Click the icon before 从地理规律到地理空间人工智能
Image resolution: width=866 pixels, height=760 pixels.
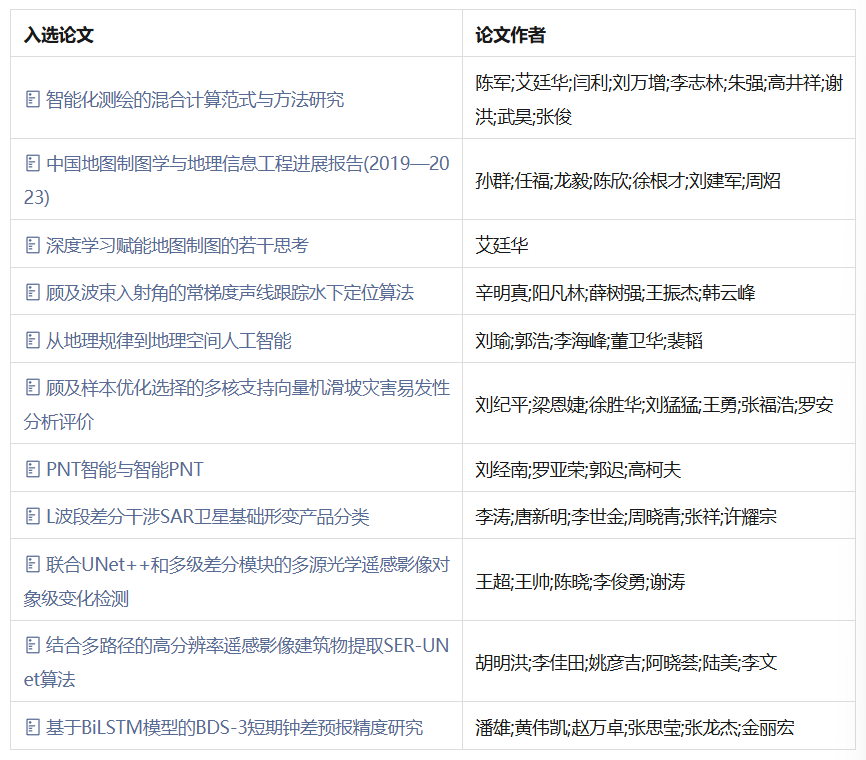32,341
